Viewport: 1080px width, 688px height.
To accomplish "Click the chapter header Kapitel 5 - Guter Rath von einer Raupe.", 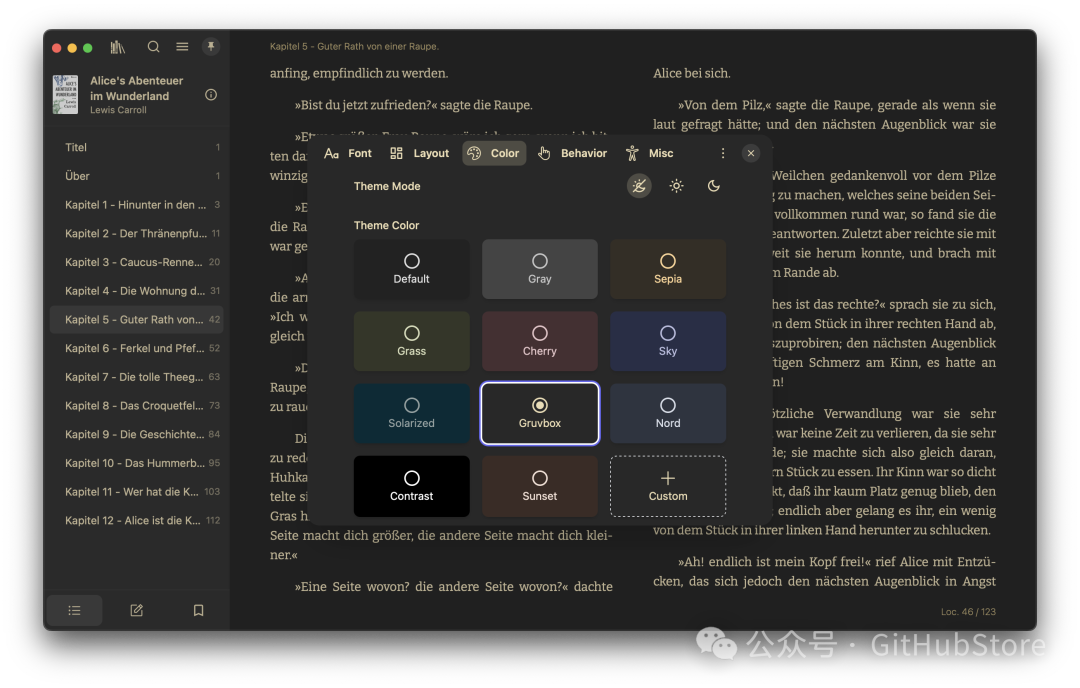I will tap(354, 47).
